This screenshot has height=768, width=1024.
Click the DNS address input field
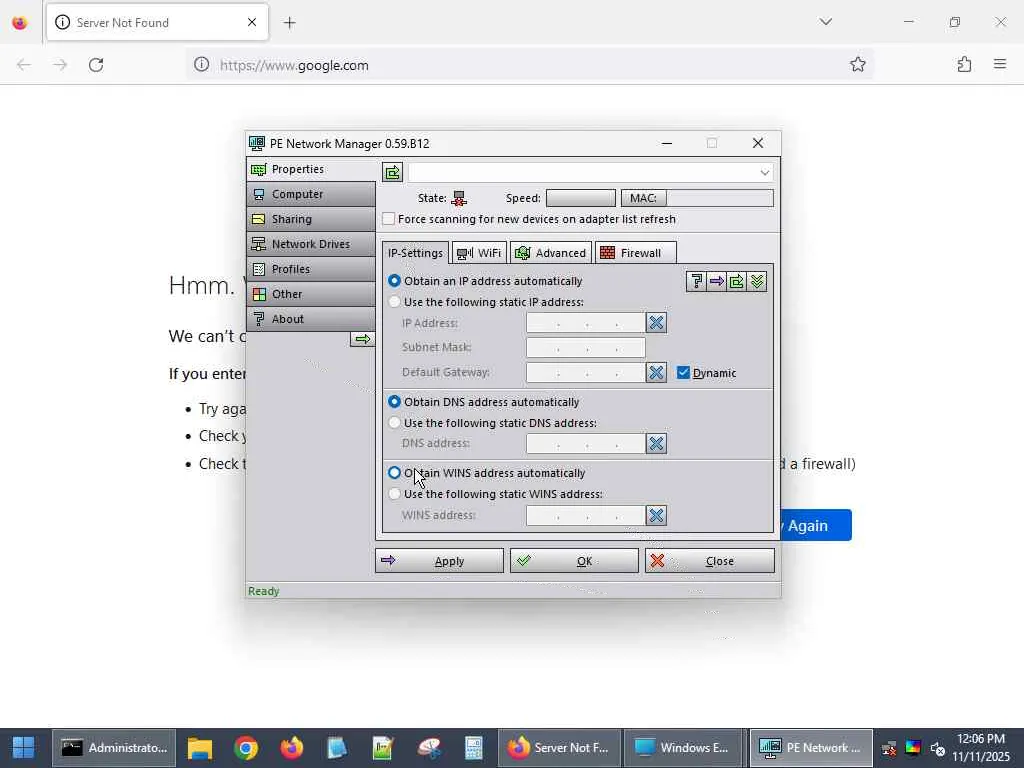(586, 443)
